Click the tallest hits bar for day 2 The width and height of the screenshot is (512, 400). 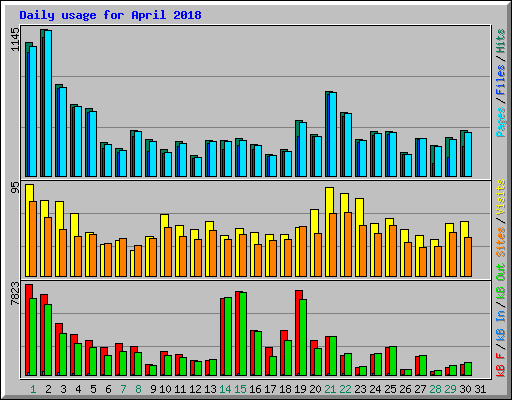(x=42, y=103)
